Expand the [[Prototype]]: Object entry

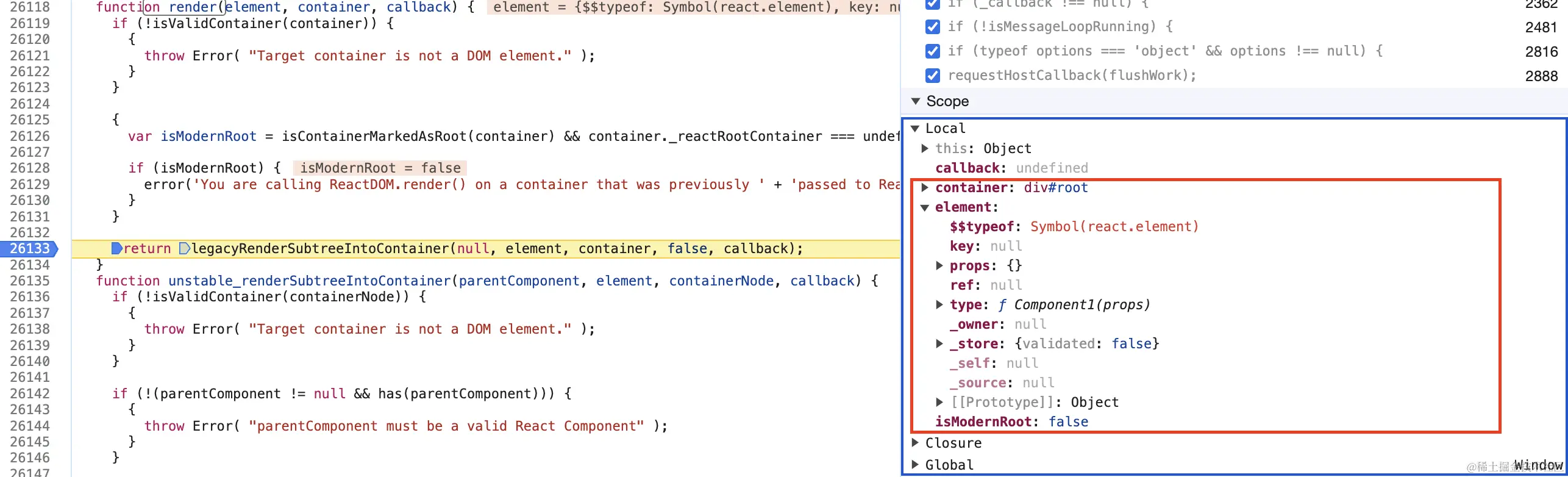pyautogui.click(x=939, y=402)
